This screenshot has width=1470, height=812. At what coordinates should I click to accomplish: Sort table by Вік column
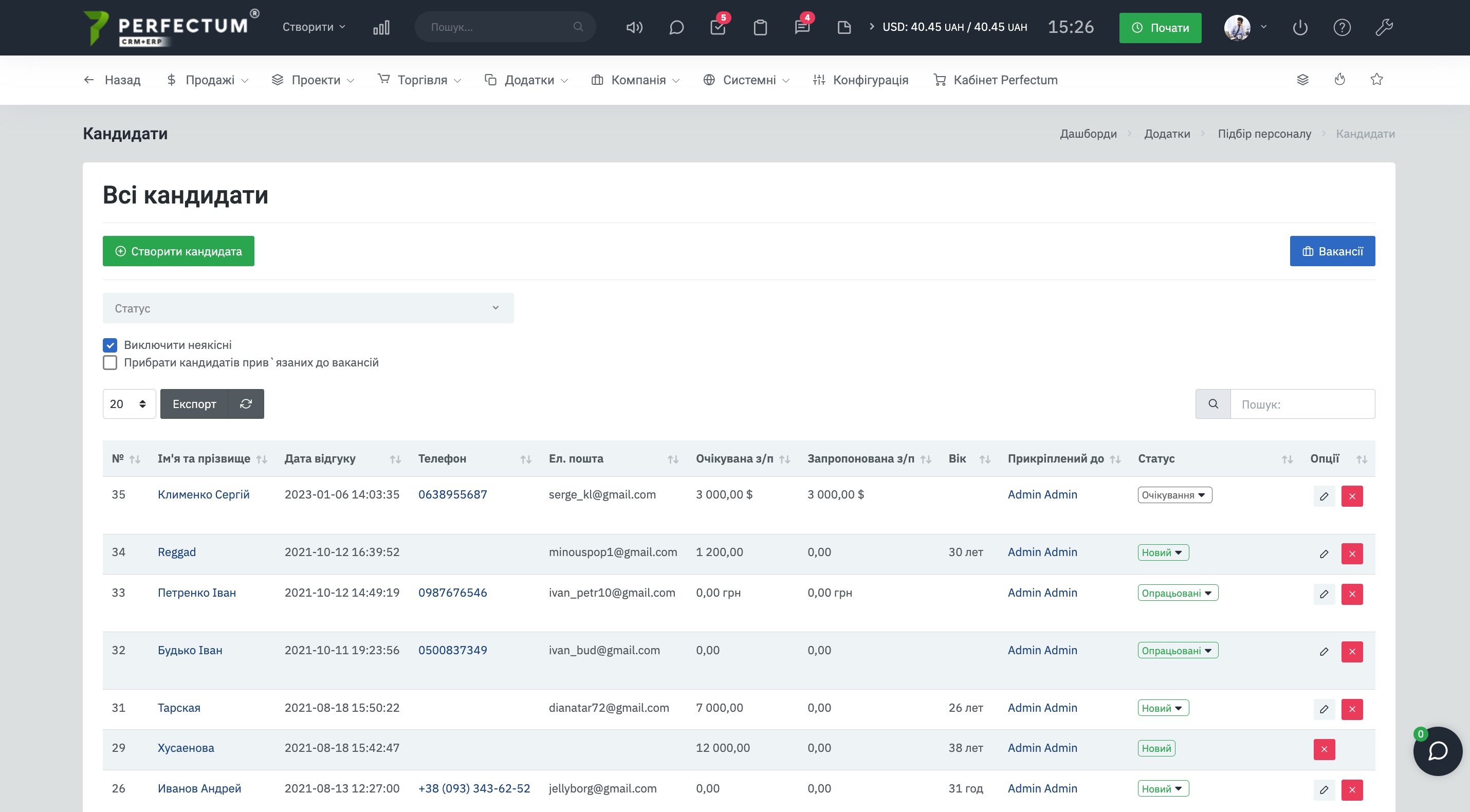click(x=969, y=459)
